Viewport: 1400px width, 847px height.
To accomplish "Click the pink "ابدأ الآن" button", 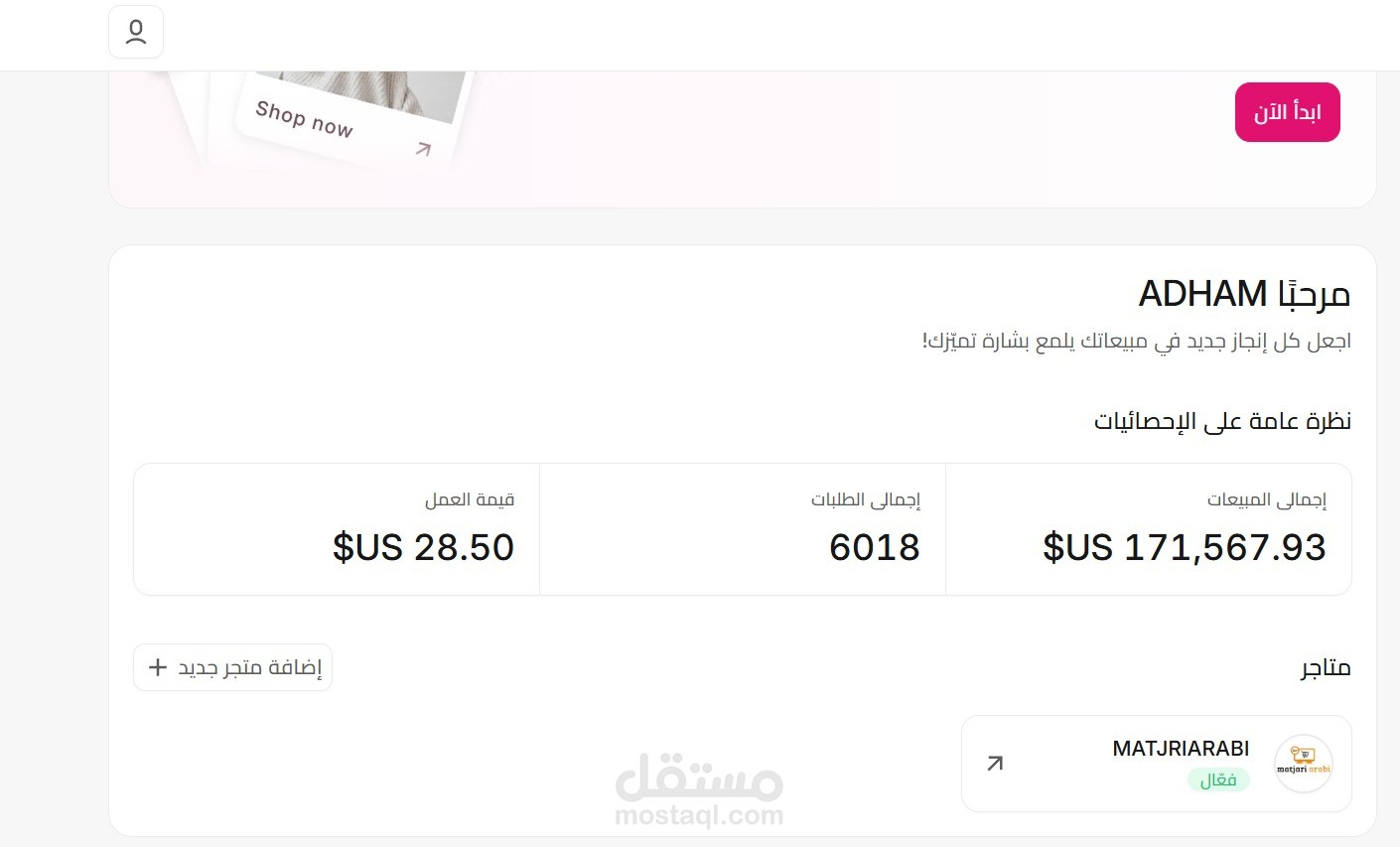I will click(1287, 112).
